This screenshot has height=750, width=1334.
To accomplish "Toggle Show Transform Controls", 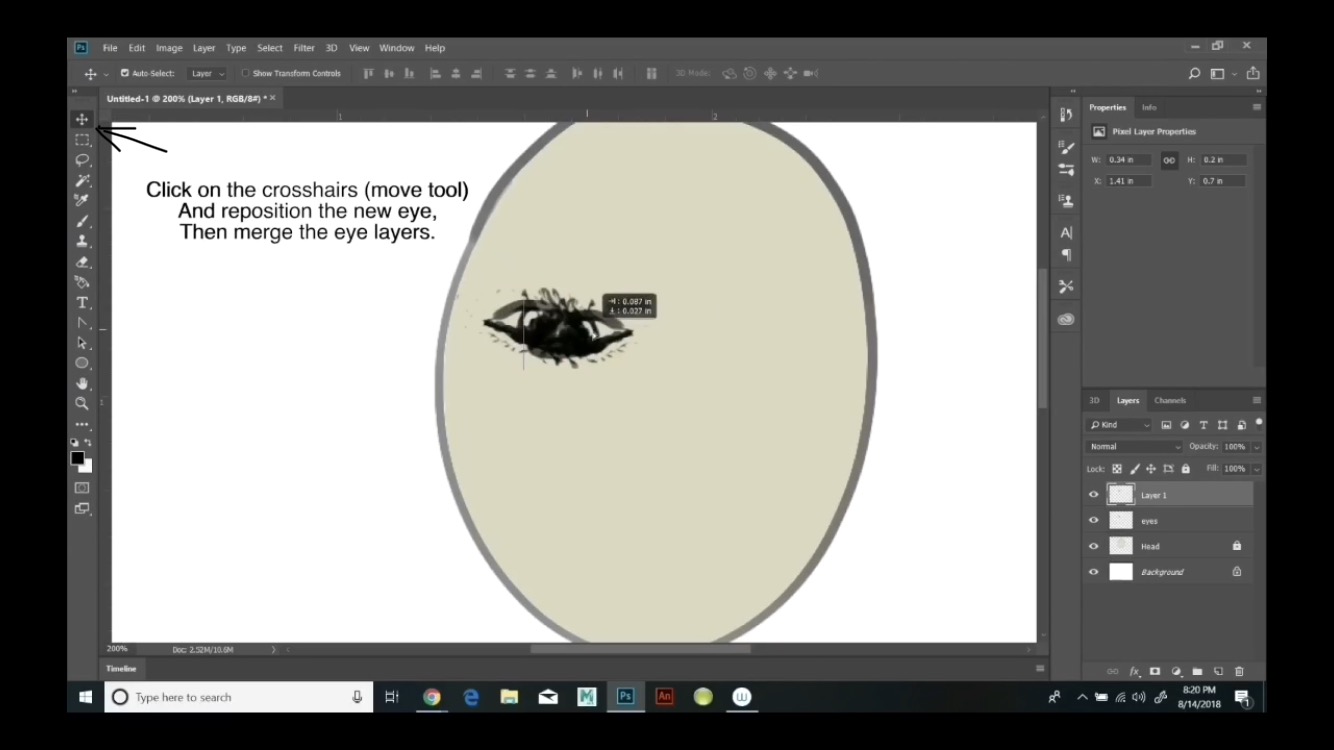I will pos(243,72).
